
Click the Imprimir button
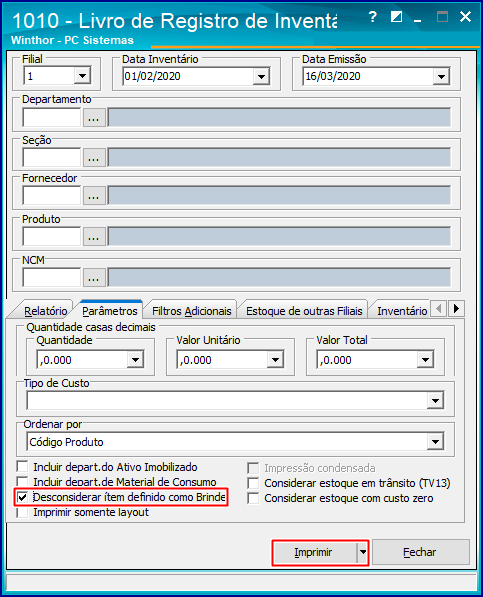point(316,552)
